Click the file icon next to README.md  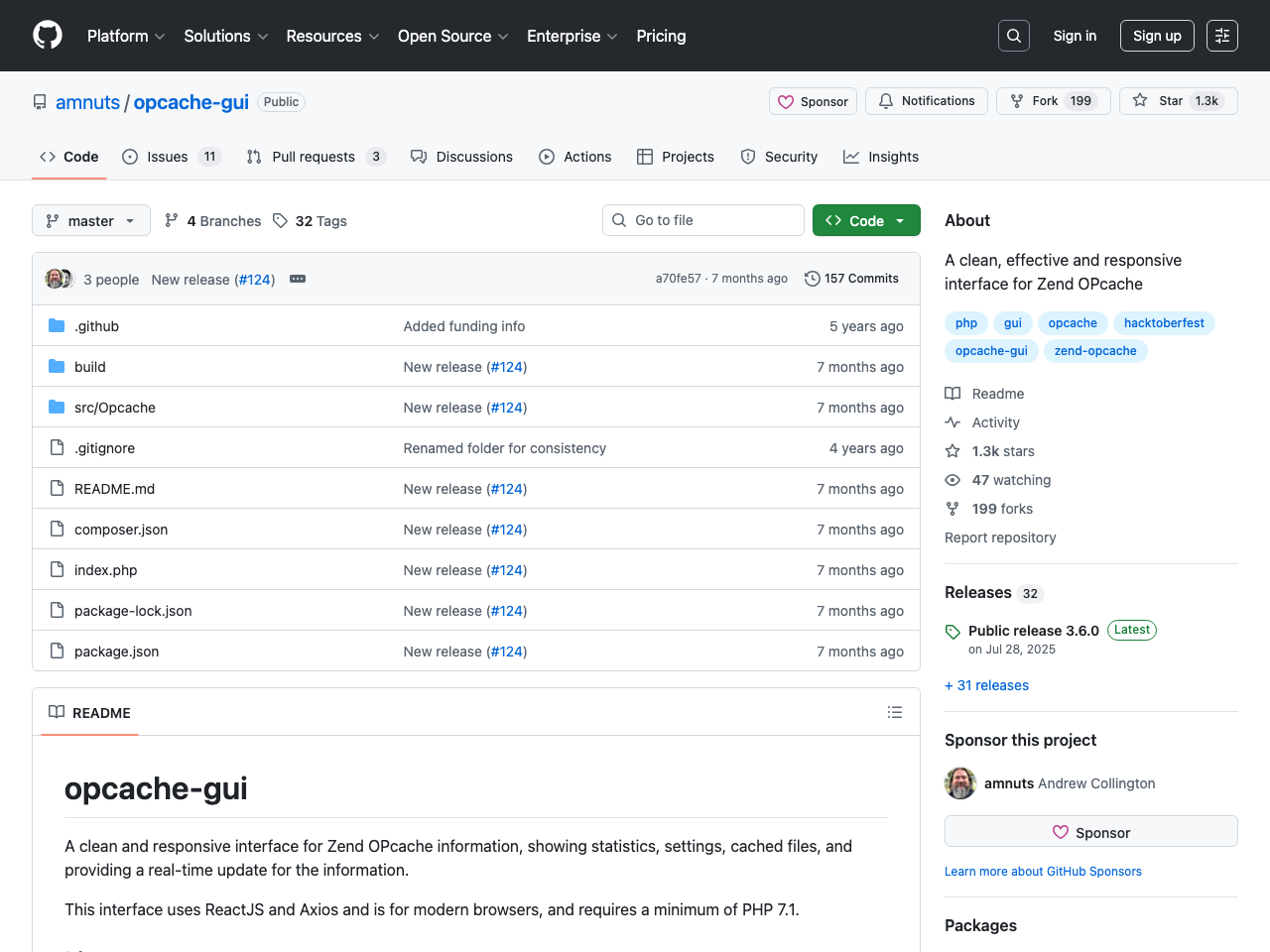point(57,488)
